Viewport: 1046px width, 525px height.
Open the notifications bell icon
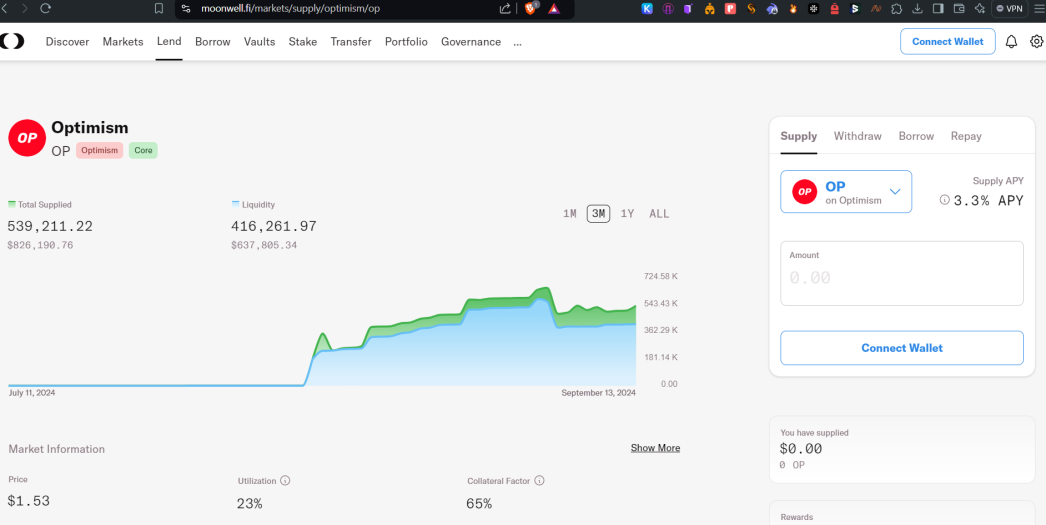1011,42
